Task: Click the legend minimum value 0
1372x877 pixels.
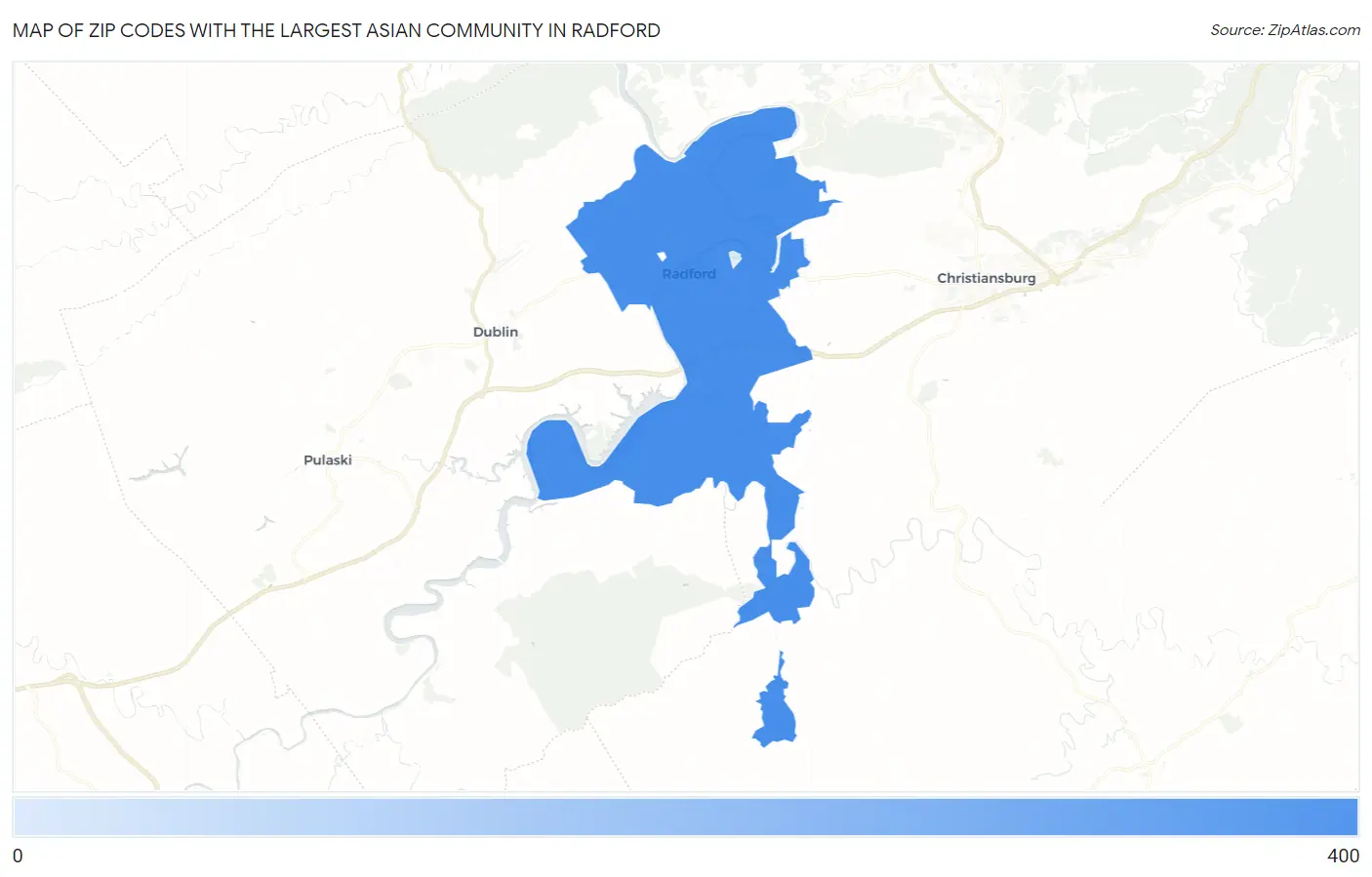Action: point(18,856)
